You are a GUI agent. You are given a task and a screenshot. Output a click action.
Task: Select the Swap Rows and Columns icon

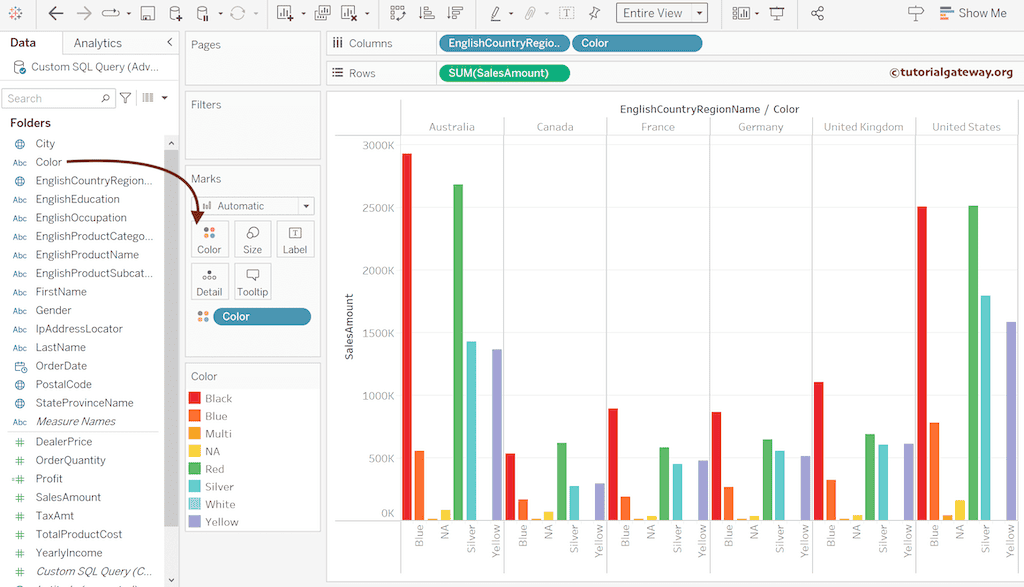(x=396, y=14)
